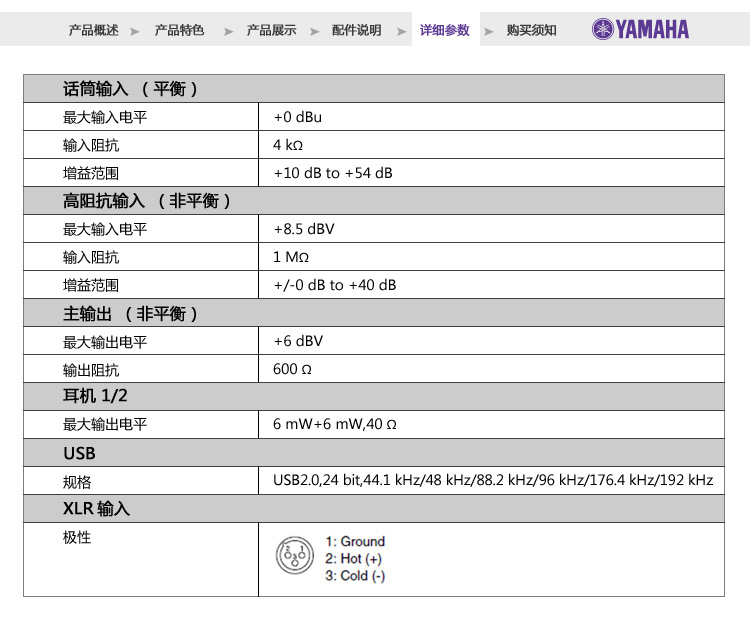Click the 详细参数 active tab
Image resolution: width=750 pixels, height=621 pixels.
445,30
